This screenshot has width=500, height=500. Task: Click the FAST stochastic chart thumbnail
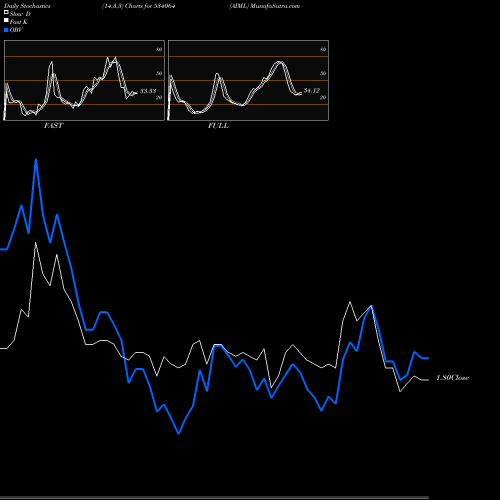[84, 80]
